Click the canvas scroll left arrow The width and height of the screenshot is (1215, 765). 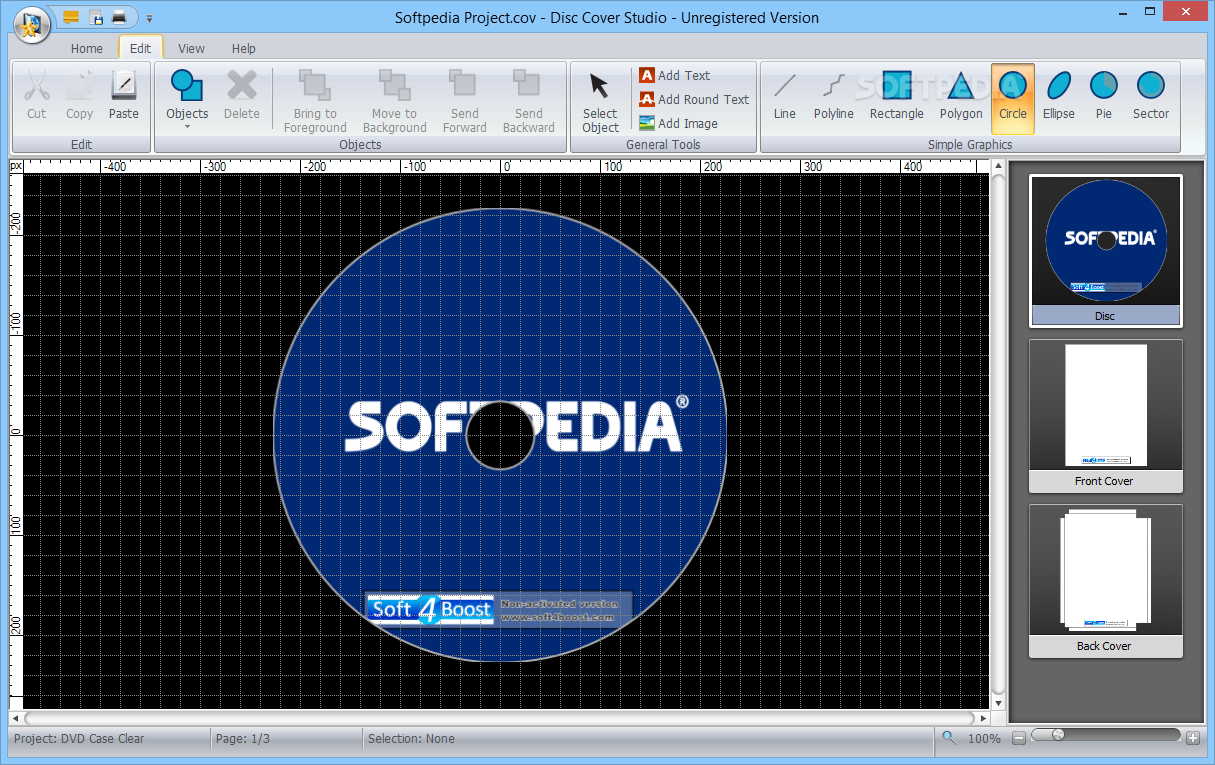(15, 718)
